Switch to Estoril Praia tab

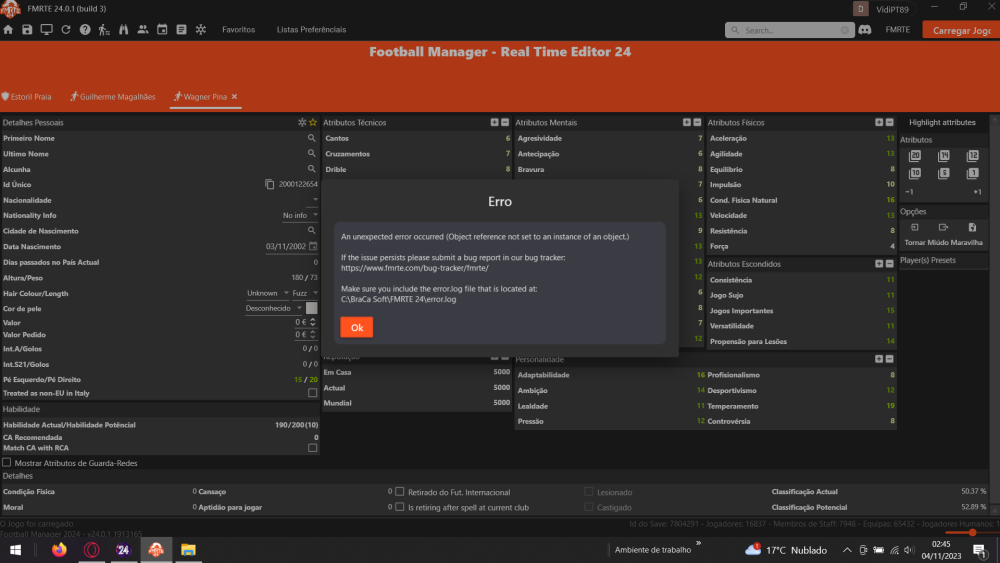[26, 97]
